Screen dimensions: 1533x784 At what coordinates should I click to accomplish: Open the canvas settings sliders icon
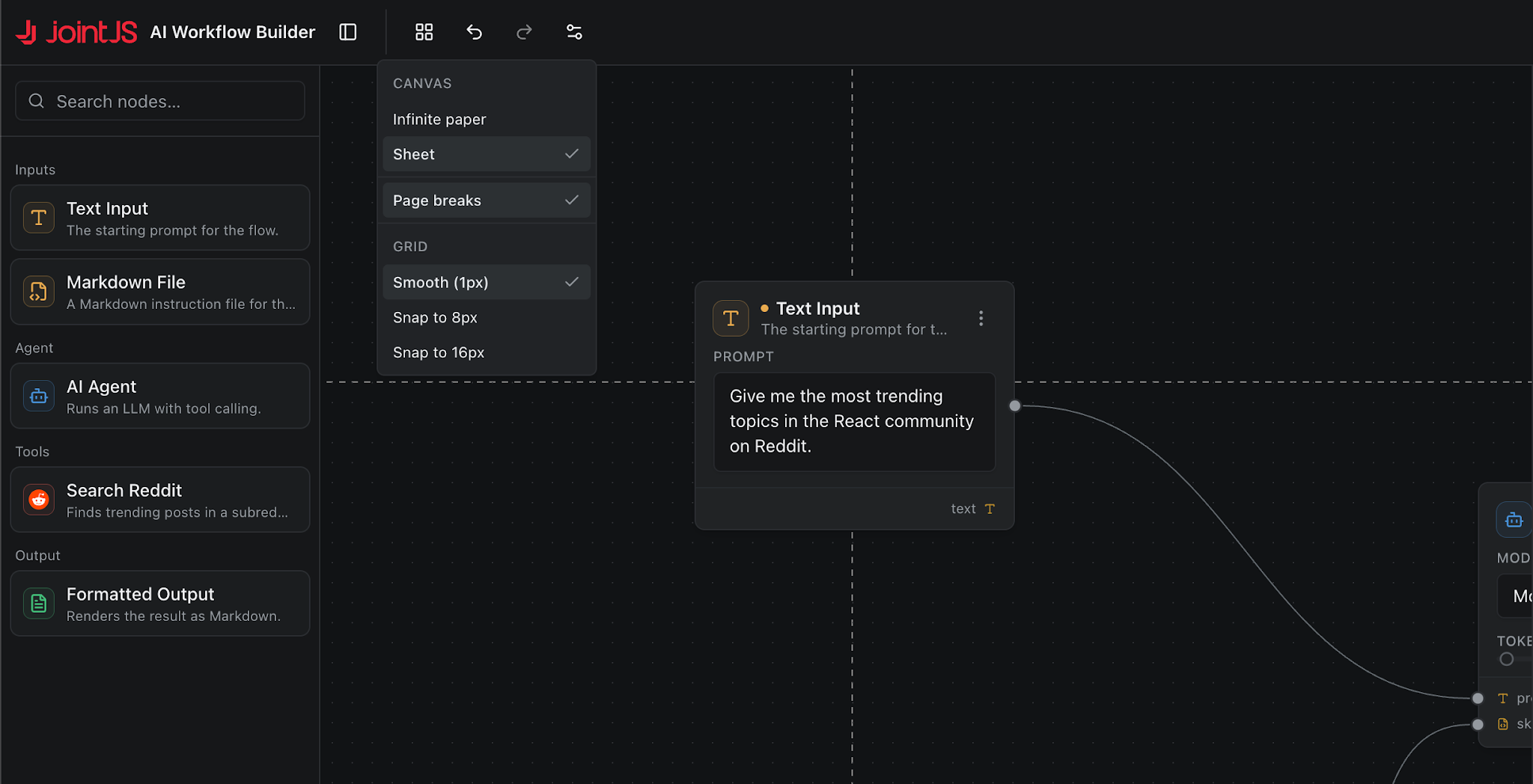click(x=574, y=32)
